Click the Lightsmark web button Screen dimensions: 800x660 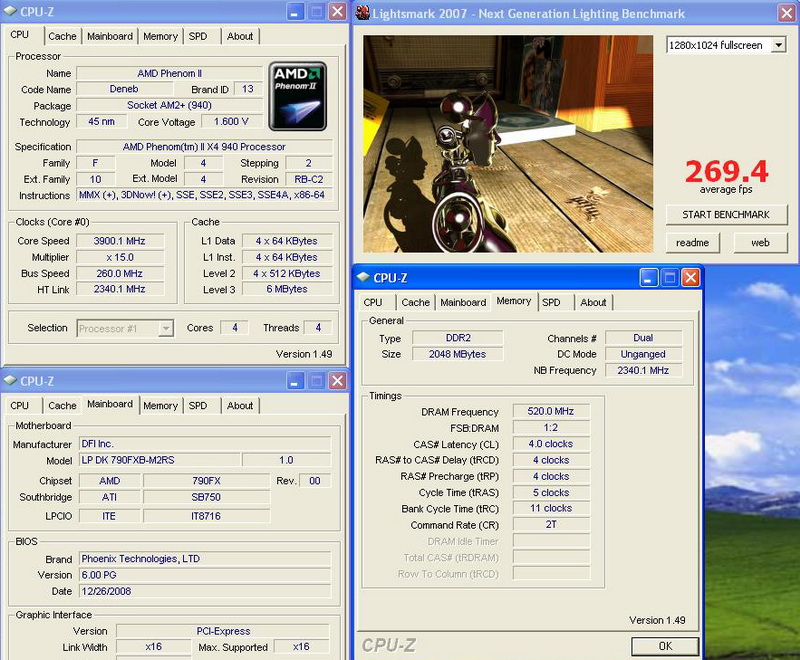click(760, 243)
